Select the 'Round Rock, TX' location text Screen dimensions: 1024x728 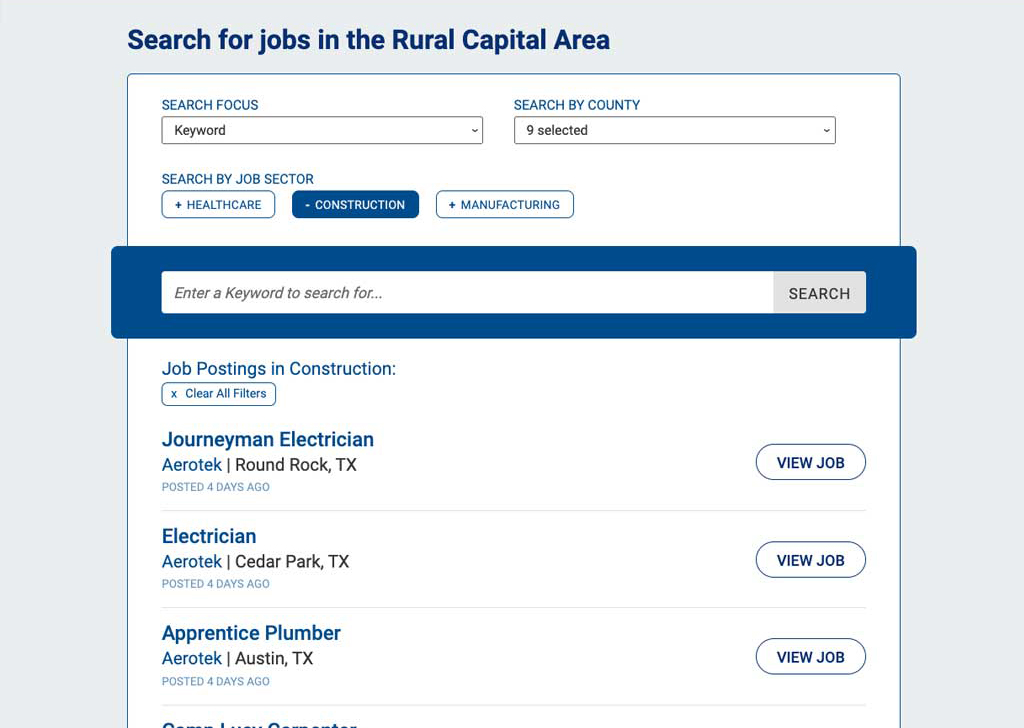[x=296, y=465]
